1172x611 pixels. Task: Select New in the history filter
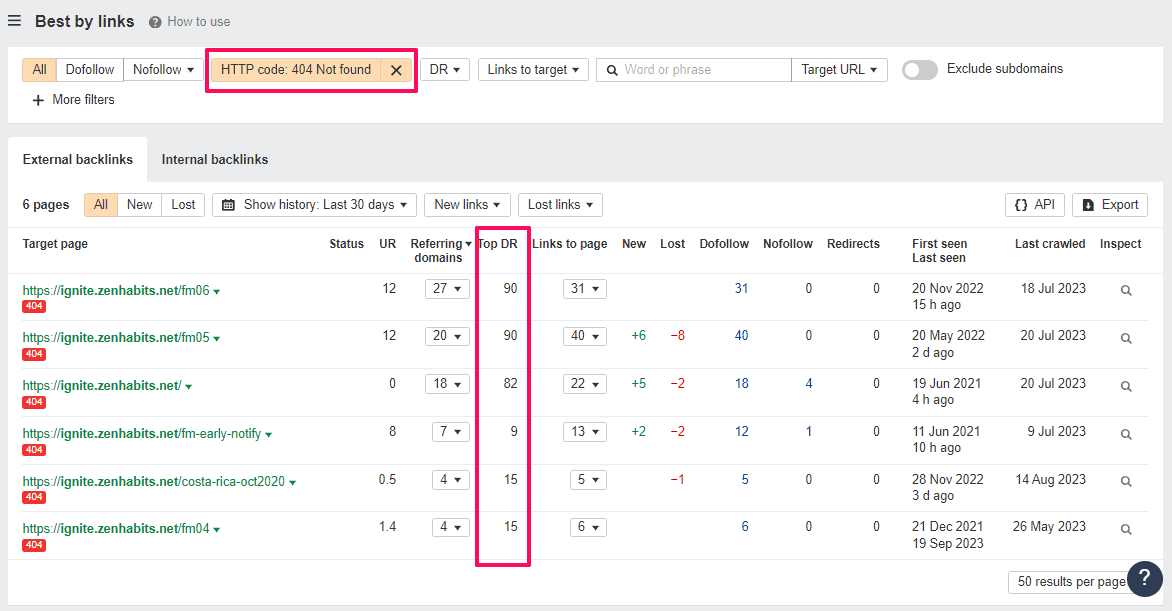(x=139, y=205)
